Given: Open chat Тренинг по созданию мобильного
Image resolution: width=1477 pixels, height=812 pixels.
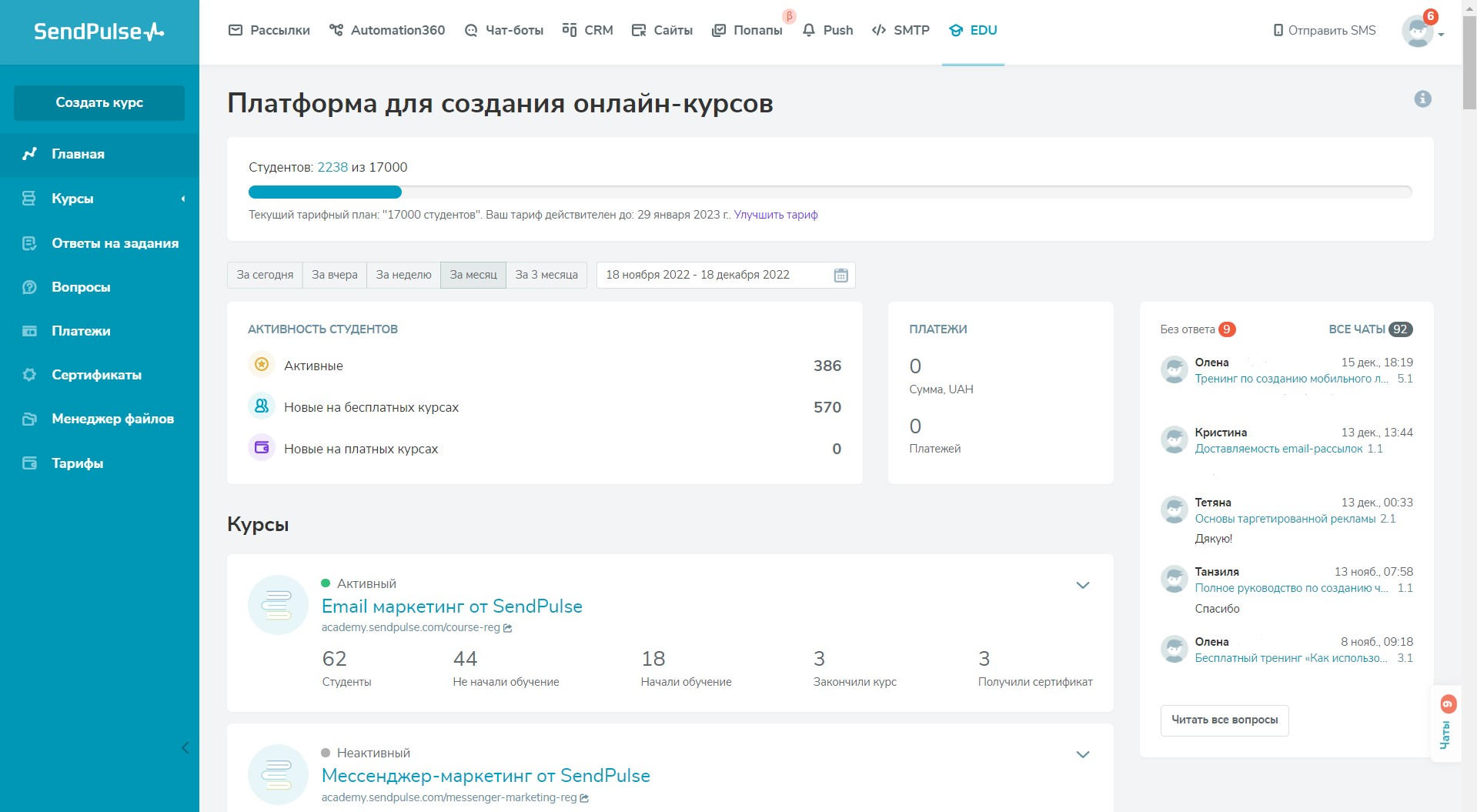Looking at the screenshot, I should [x=1292, y=379].
